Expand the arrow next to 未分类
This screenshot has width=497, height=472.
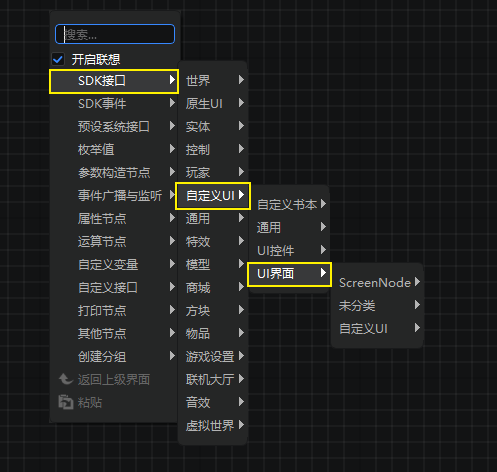click(x=417, y=305)
